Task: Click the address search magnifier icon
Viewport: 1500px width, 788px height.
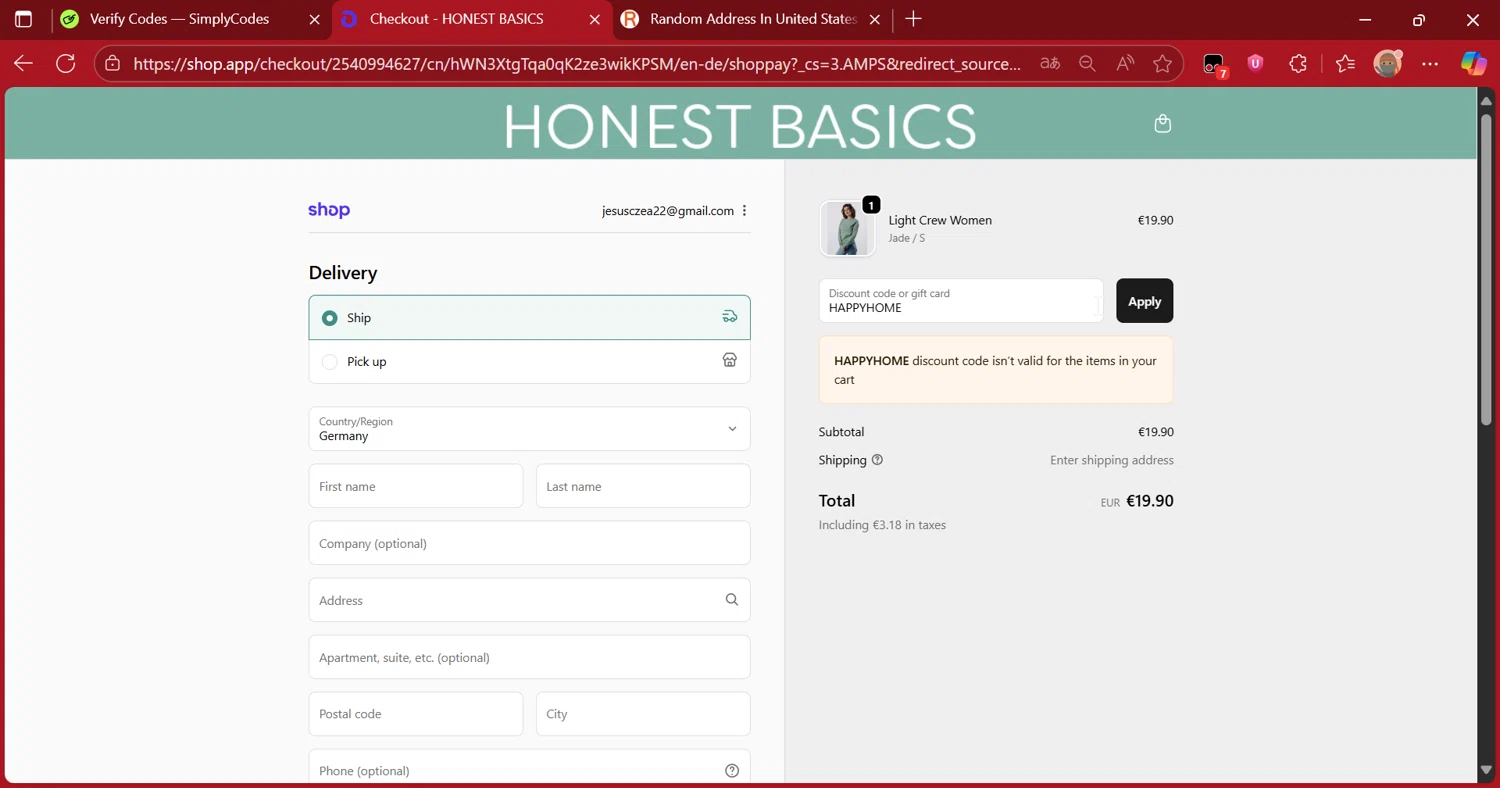Action: point(732,600)
